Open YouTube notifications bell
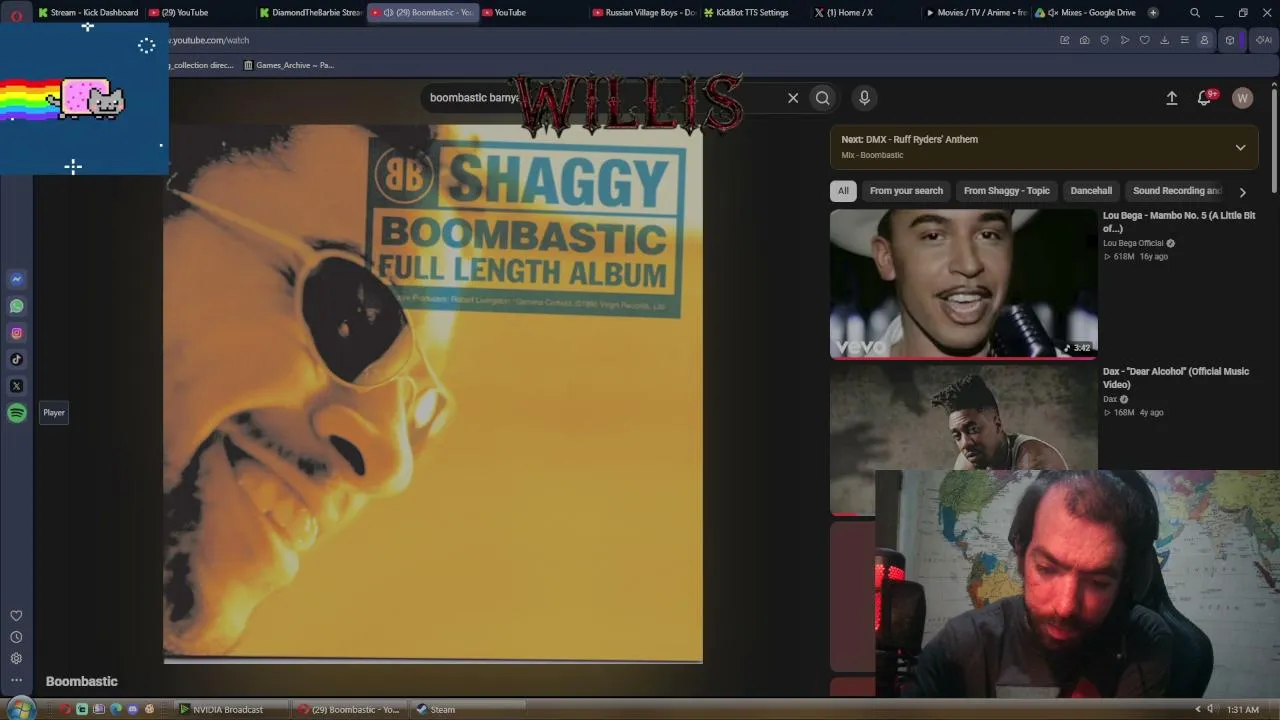Viewport: 1280px width, 720px height. (x=1205, y=98)
